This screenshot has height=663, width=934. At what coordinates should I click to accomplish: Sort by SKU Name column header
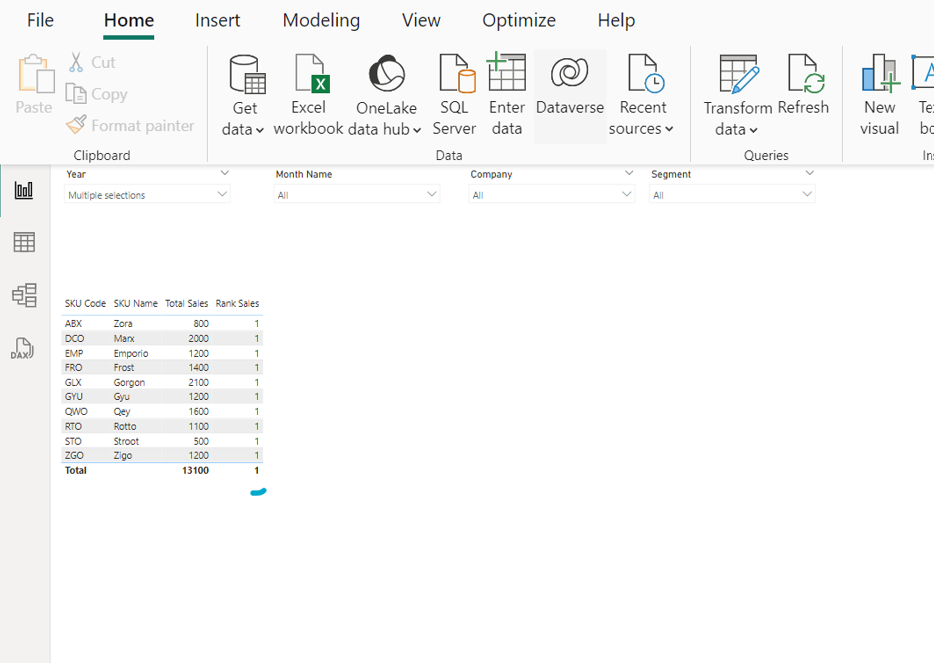point(136,303)
